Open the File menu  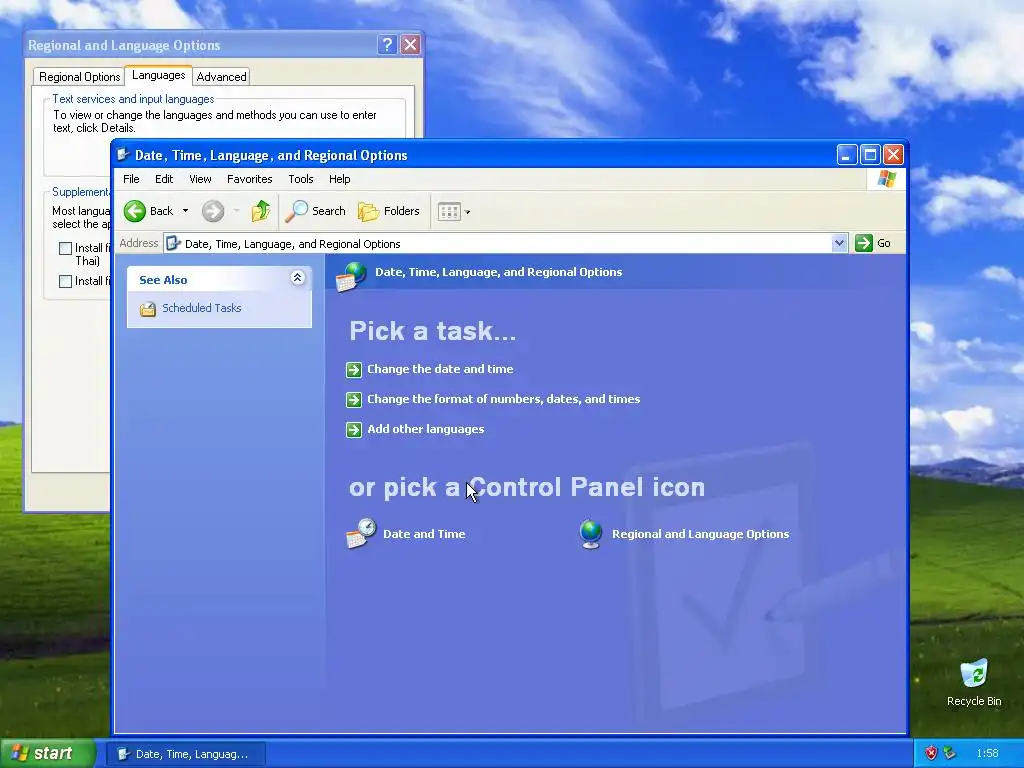pyautogui.click(x=131, y=179)
